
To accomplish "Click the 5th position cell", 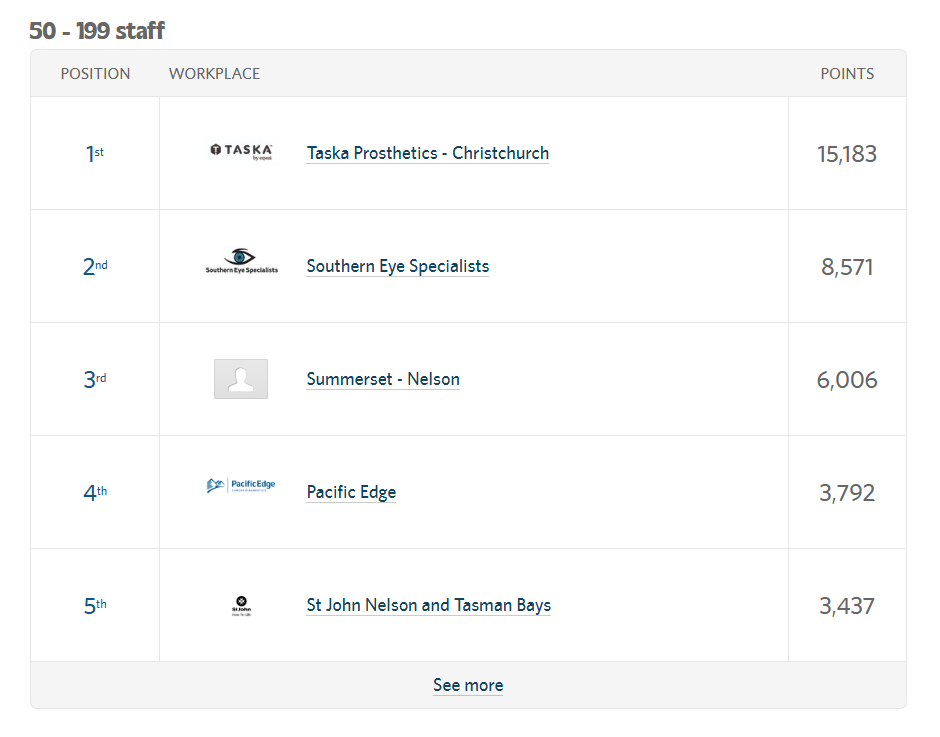I will [x=94, y=606].
